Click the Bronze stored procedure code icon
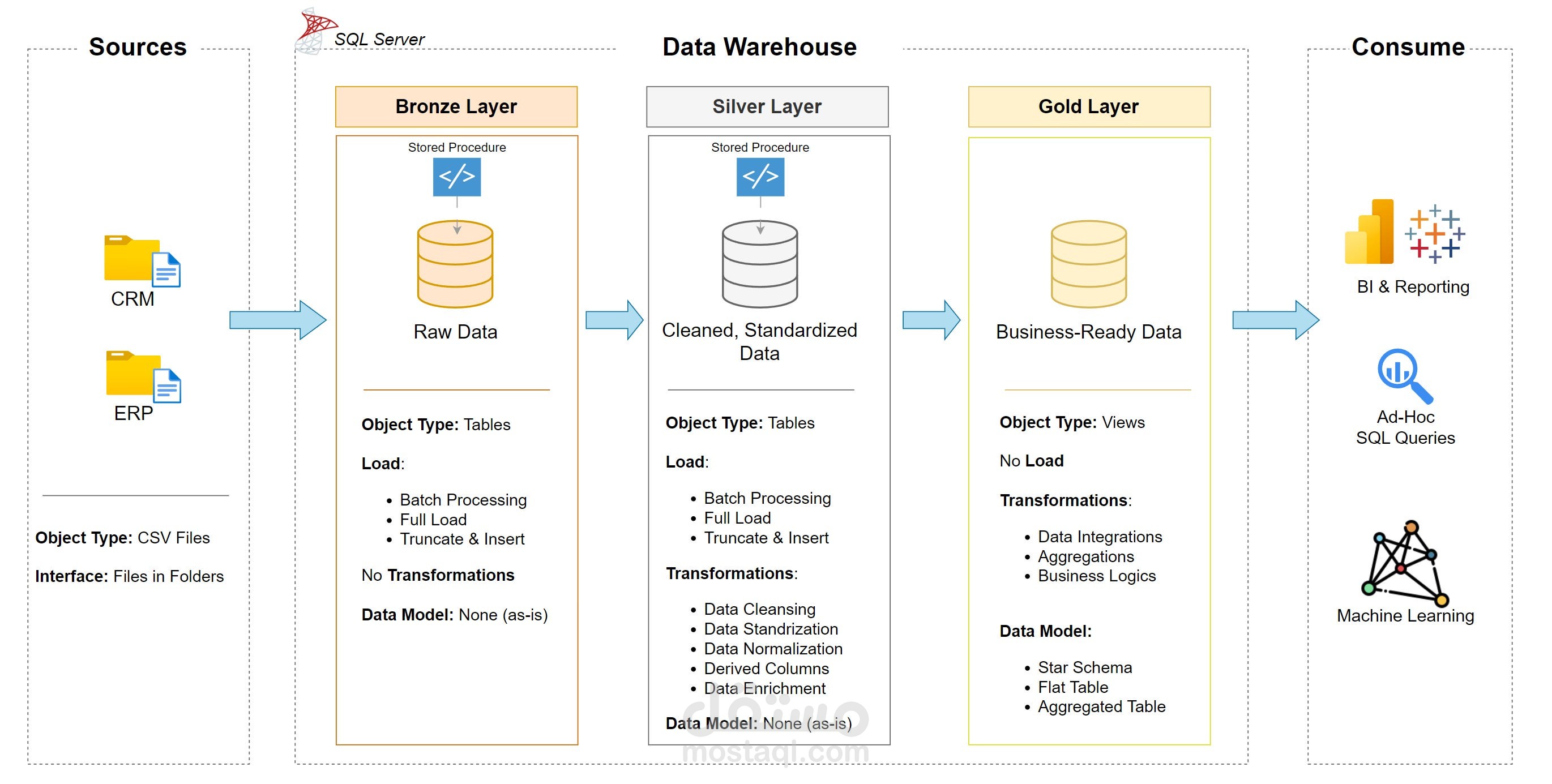The width and height of the screenshot is (1552, 784). click(x=457, y=177)
